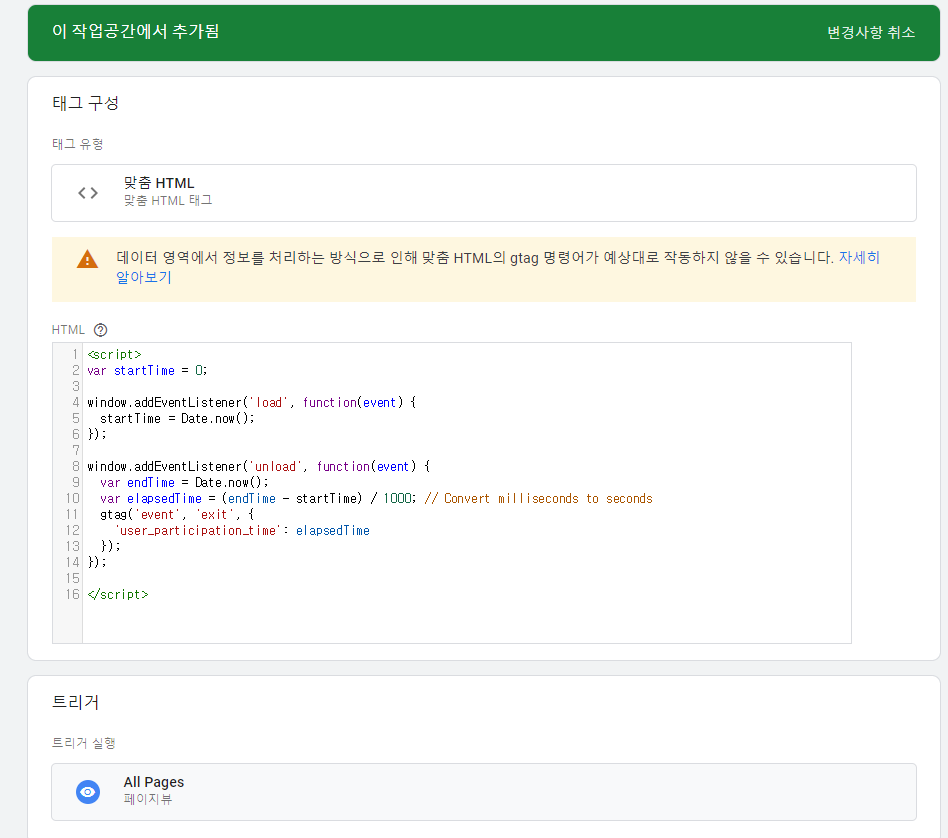Image resolution: width=948 pixels, height=838 pixels.
Task: Click the 태그 구성 heading
Action: [x=85, y=103]
